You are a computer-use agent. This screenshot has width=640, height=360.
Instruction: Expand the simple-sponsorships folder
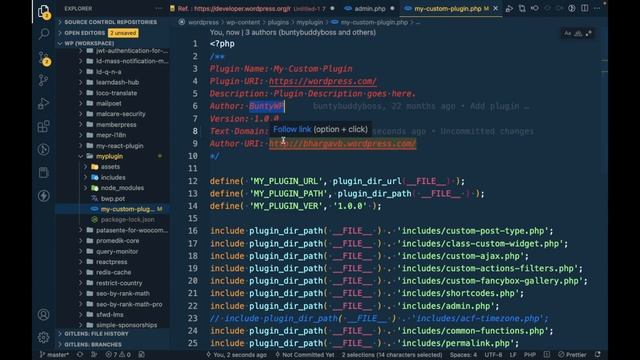pos(127,325)
